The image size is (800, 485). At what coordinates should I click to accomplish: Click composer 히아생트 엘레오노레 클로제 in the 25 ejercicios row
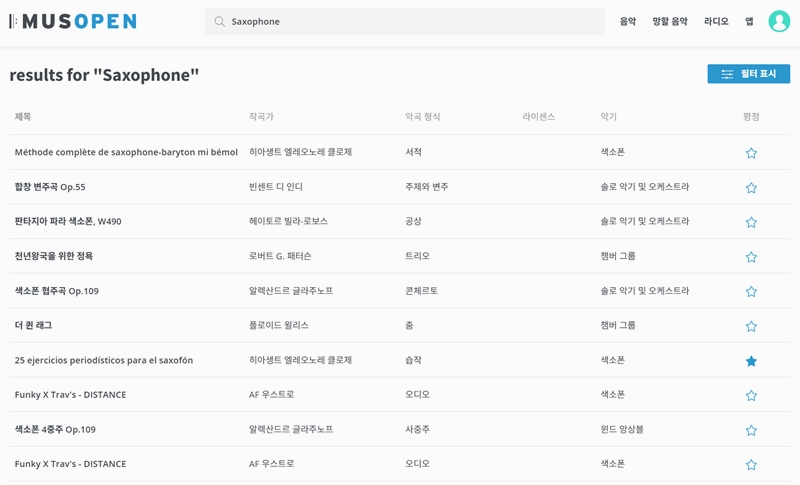tap(301, 360)
